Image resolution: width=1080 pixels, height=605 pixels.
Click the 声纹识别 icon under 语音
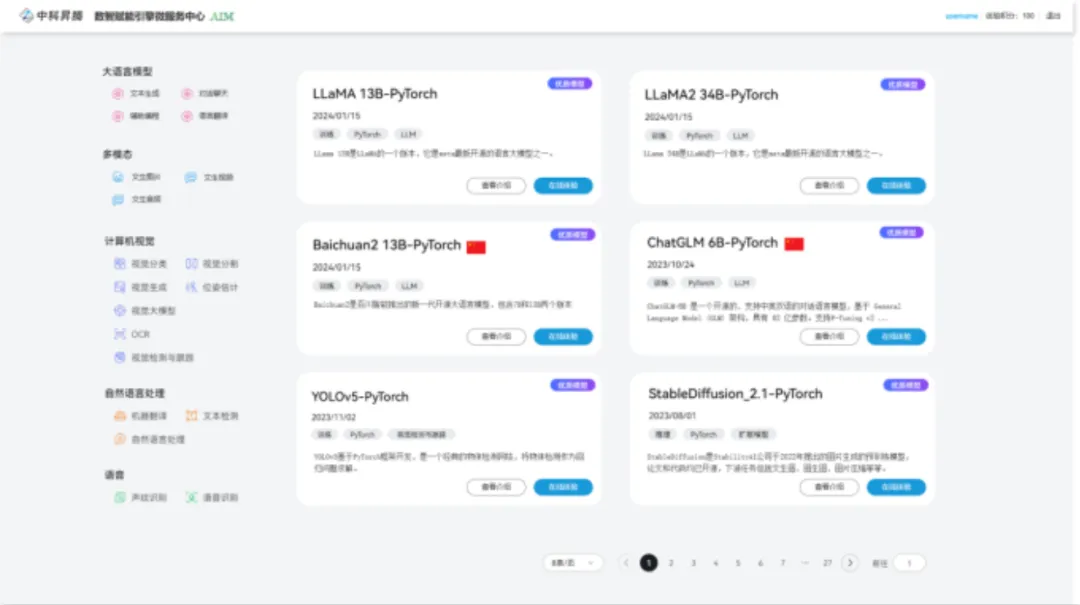click(x=119, y=497)
